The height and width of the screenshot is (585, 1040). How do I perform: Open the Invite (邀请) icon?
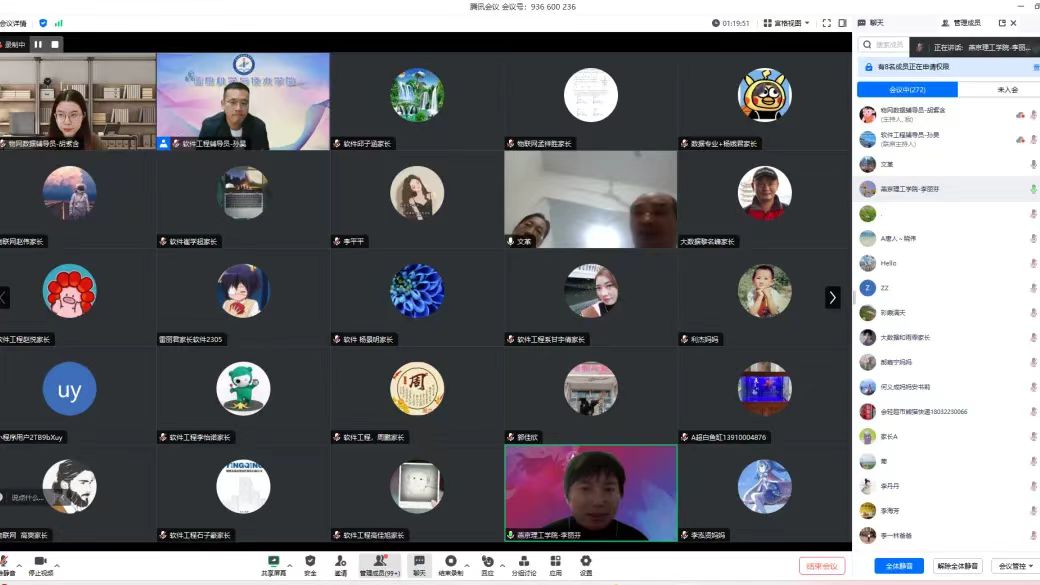click(341, 564)
